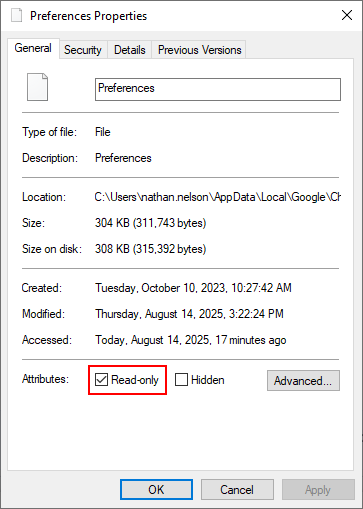Click into the Preferences file name field
Image resolution: width=363 pixels, height=509 pixels.
(218, 89)
